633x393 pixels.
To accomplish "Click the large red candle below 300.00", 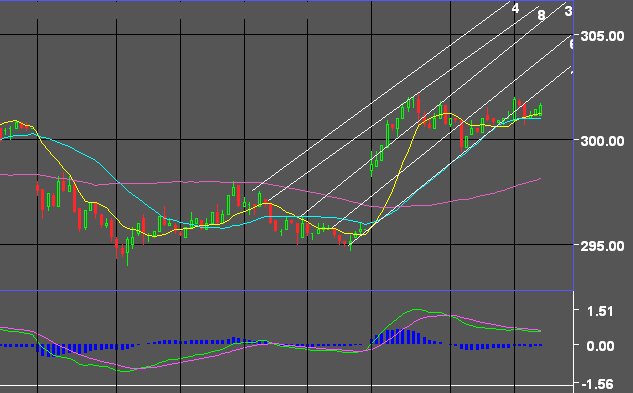I will [461, 136].
